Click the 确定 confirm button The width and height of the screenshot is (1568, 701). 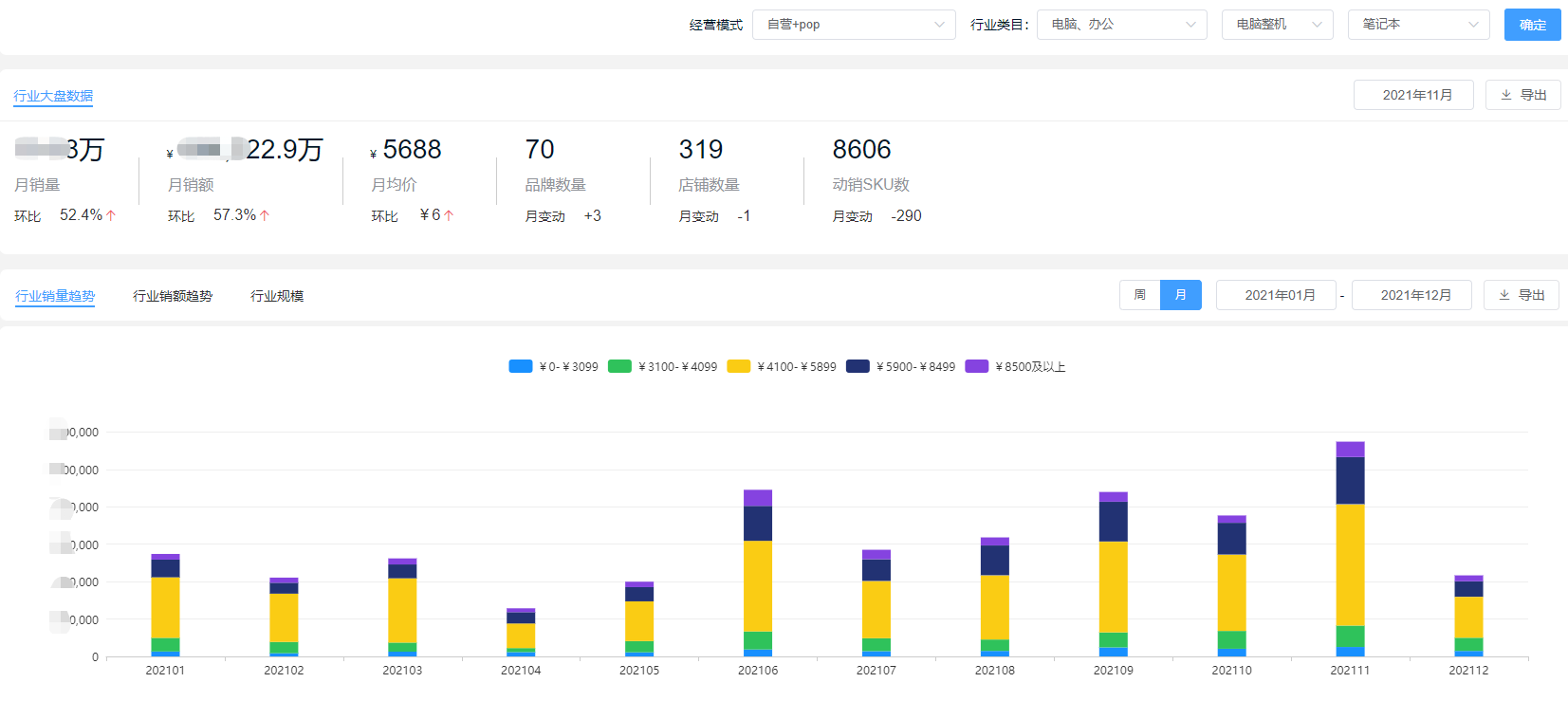click(1533, 25)
